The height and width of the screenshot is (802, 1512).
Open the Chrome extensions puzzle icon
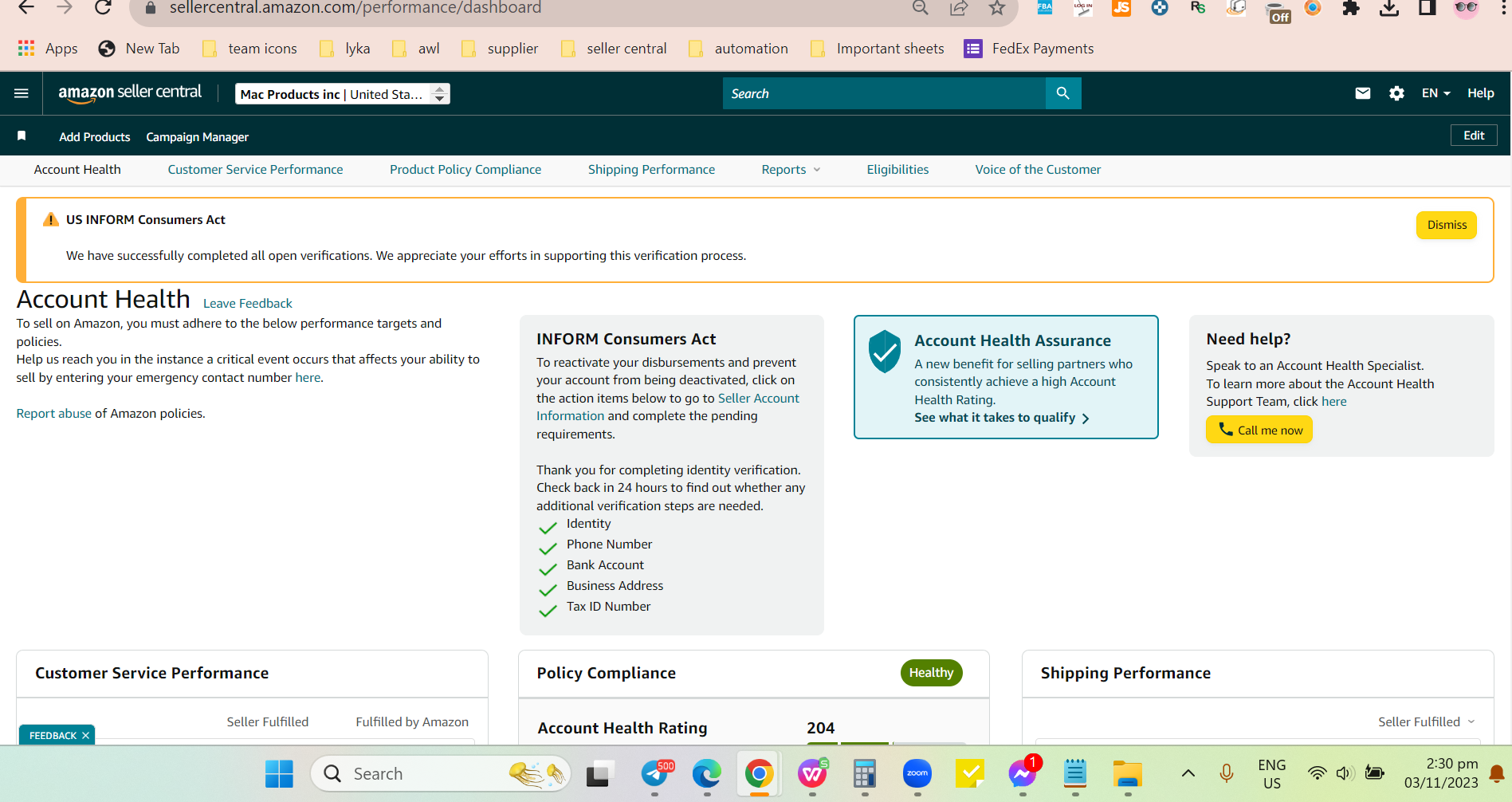1351,8
